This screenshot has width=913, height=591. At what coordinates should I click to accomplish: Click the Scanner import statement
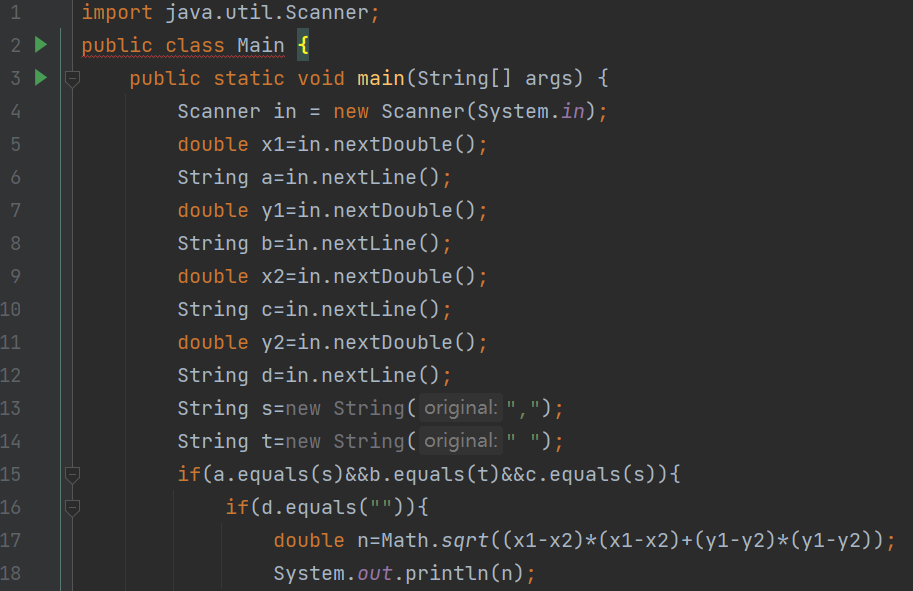pos(231,12)
